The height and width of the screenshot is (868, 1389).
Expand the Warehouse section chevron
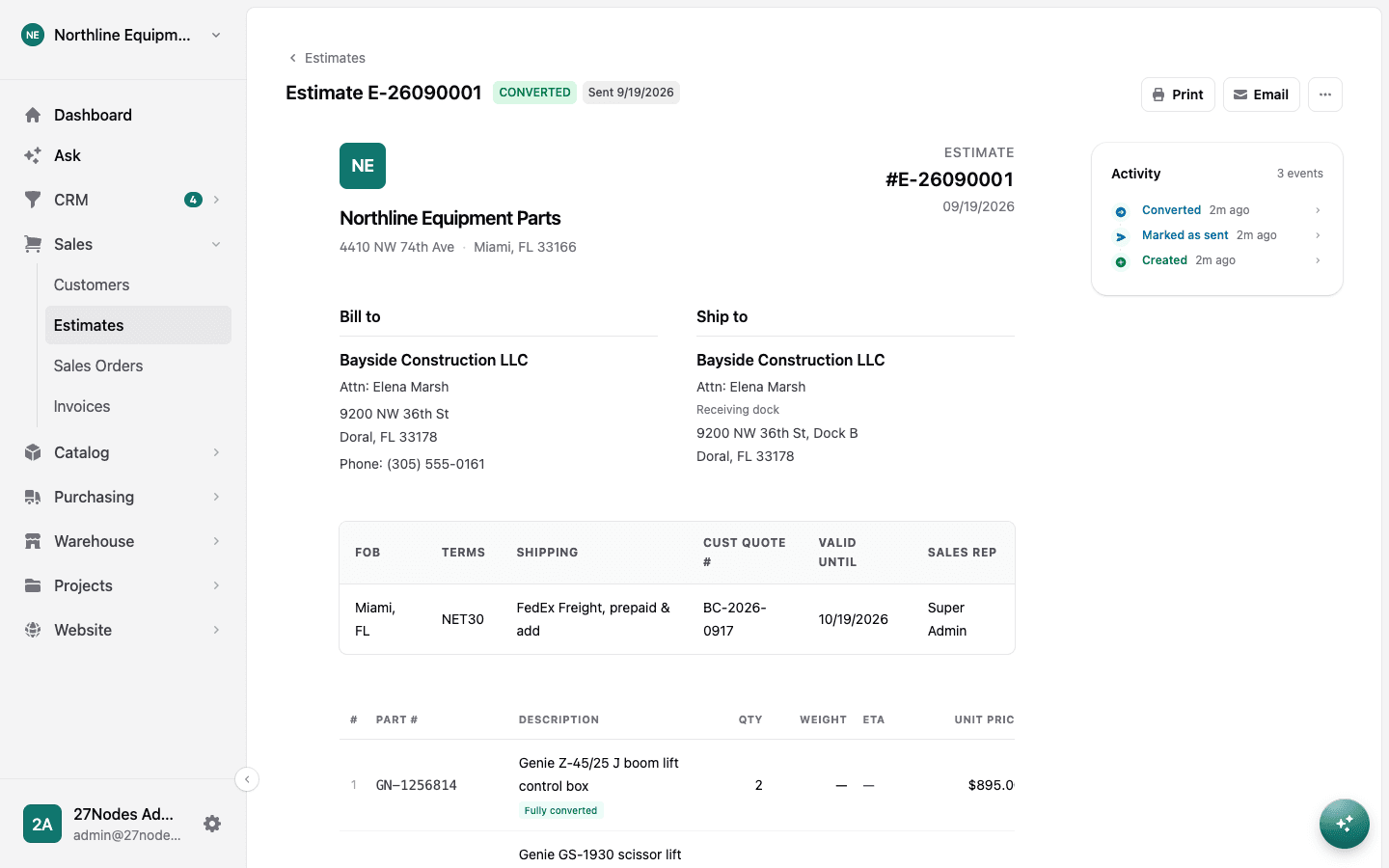pyautogui.click(x=216, y=541)
